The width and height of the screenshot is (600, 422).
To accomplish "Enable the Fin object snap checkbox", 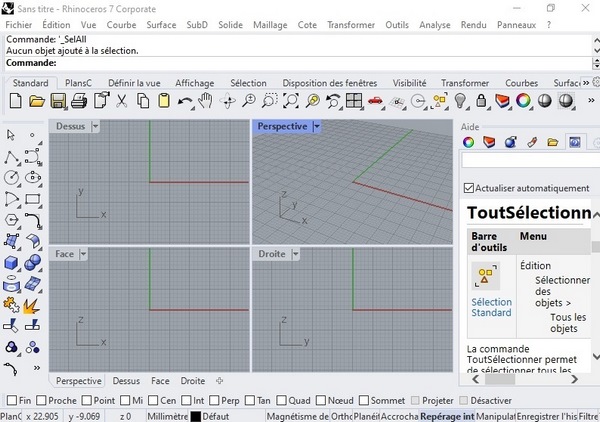I will pyautogui.click(x=12, y=400).
